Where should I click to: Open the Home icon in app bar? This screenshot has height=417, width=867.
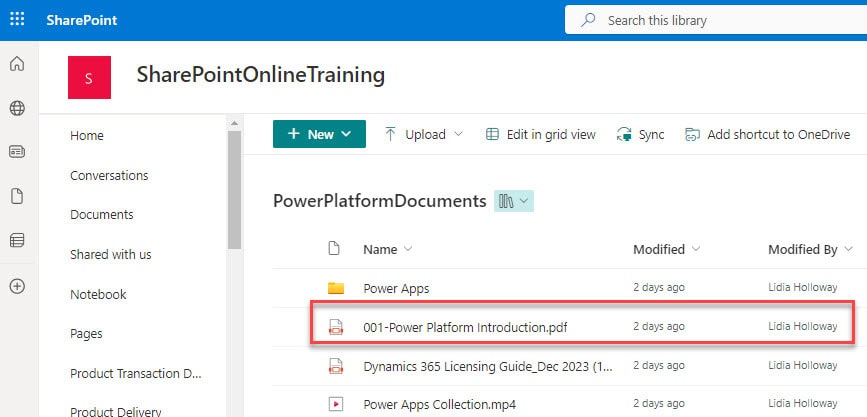click(x=17, y=64)
